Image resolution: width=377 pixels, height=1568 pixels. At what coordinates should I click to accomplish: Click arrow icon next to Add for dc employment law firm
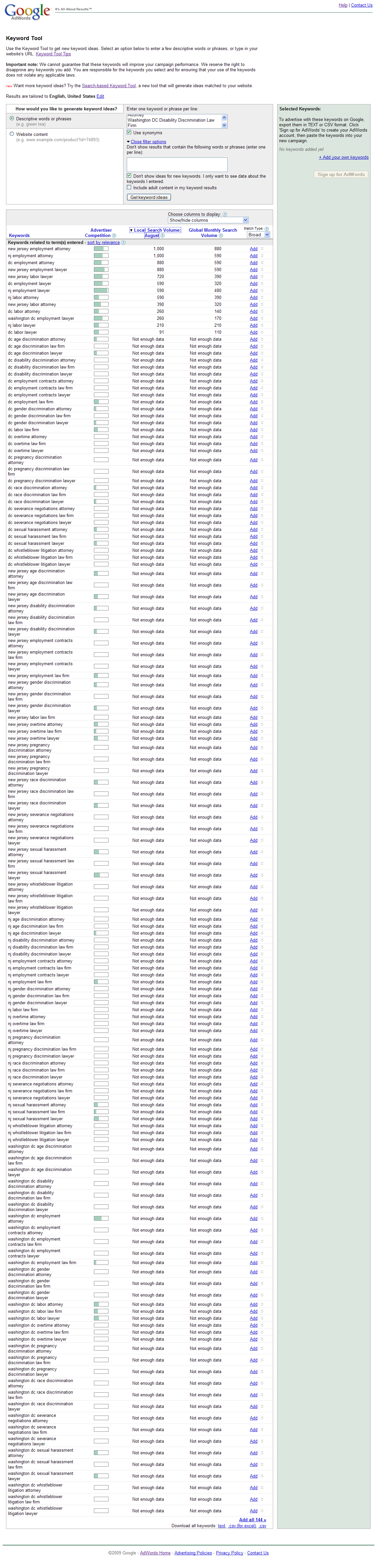262,402
